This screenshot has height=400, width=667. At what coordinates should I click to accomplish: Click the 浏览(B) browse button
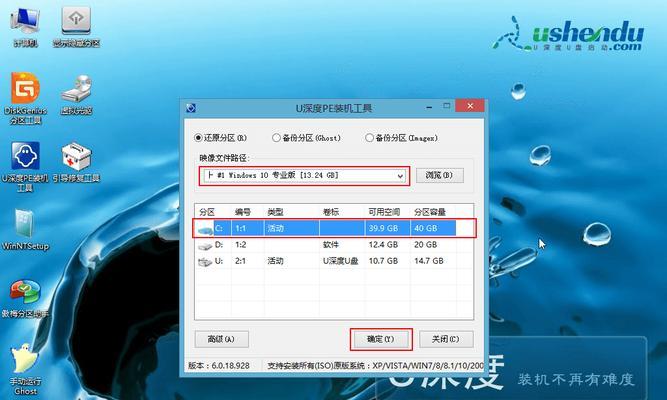point(439,175)
